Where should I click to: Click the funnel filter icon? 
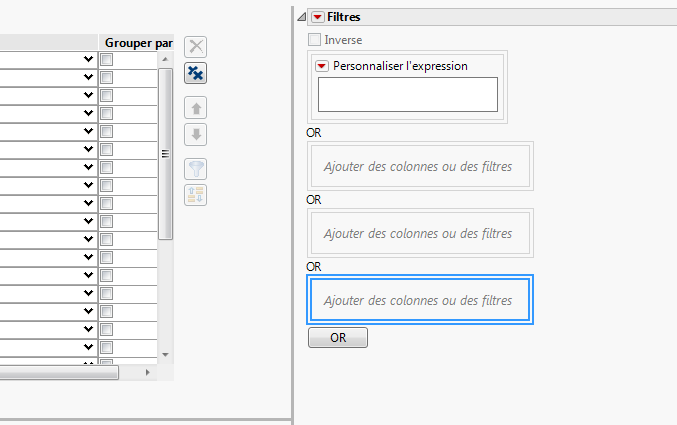point(197,169)
